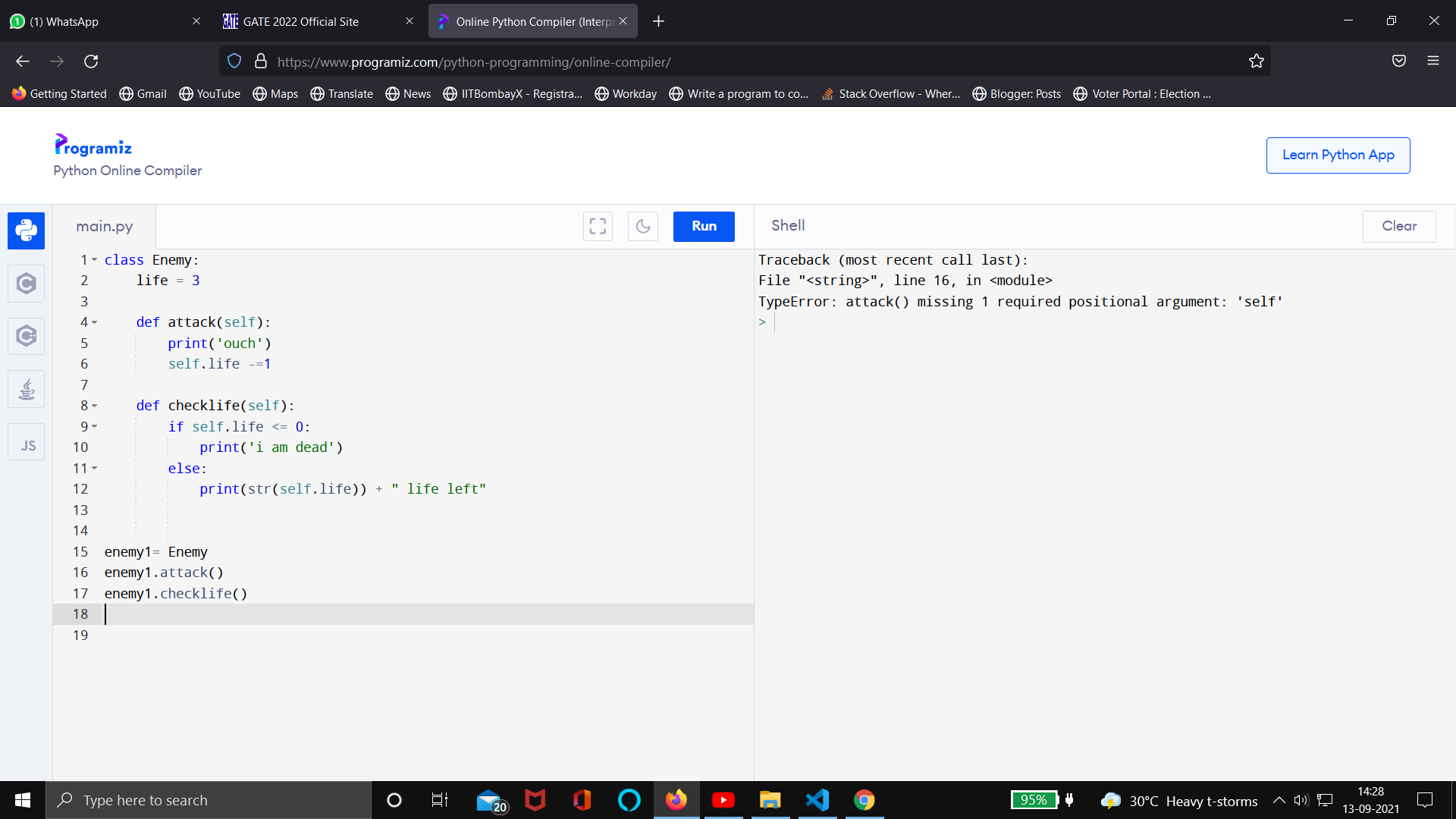The image size is (1456, 819).
Task: Go back to previous page
Action: (x=23, y=61)
